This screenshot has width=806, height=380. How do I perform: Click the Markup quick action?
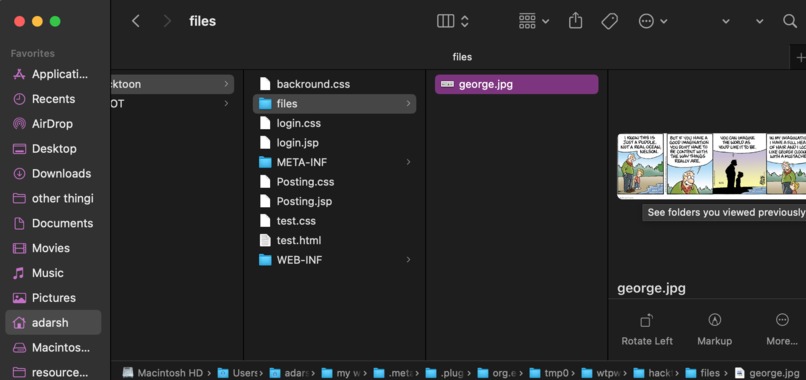pos(715,330)
